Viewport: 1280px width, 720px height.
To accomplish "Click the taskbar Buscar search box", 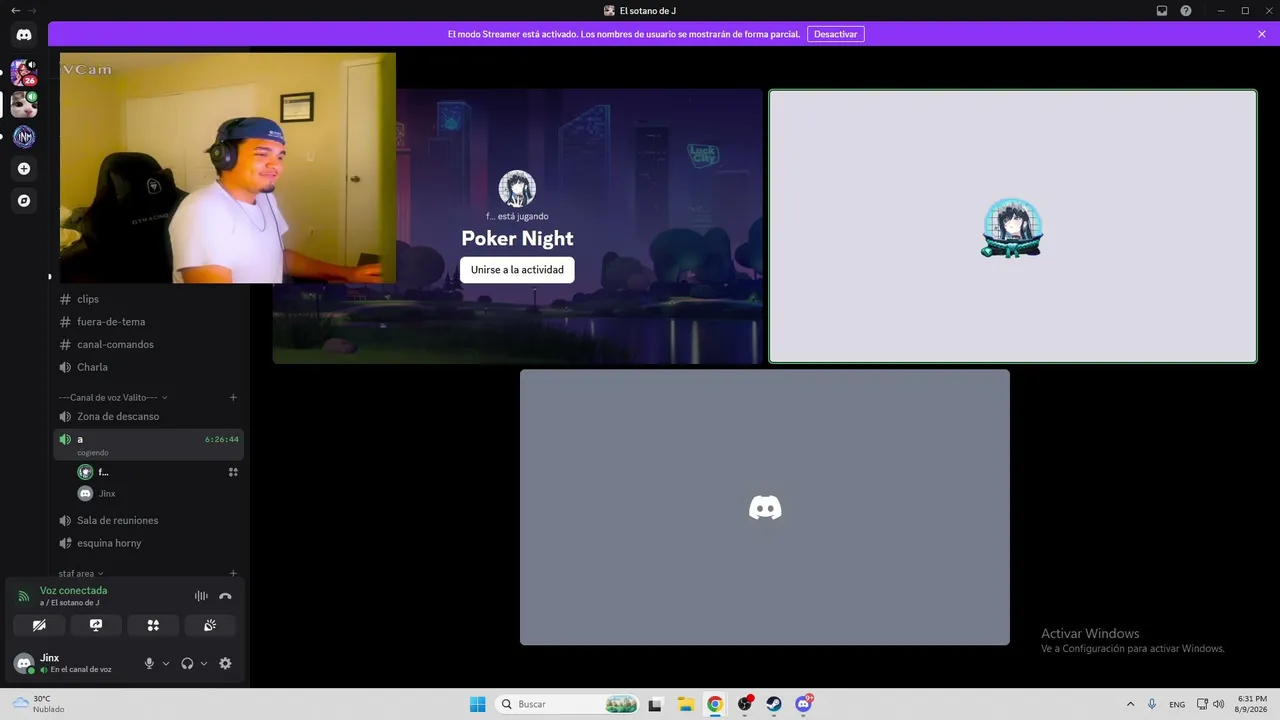I will click(x=568, y=704).
